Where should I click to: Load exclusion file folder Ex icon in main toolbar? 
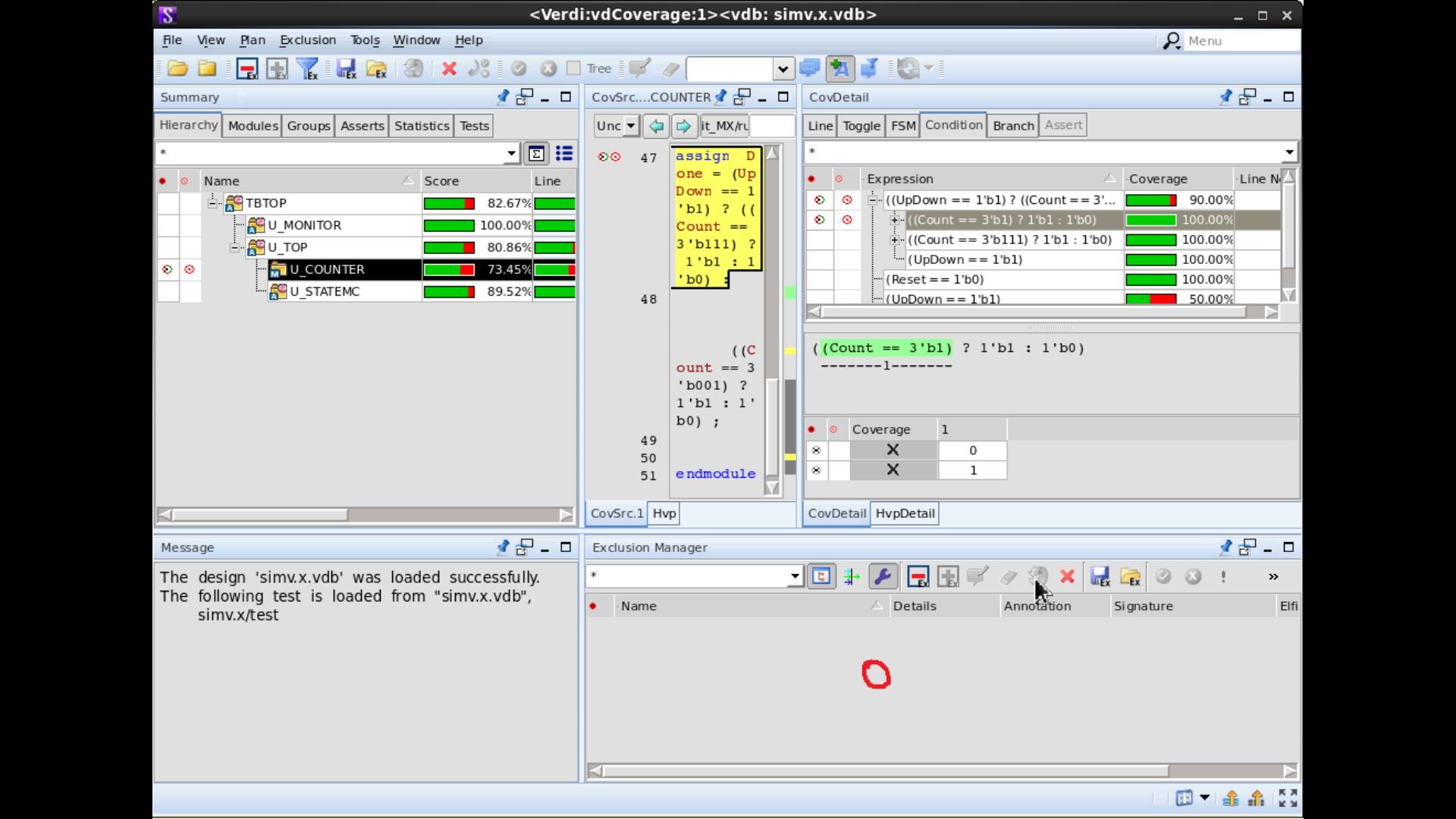coord(377,69)
